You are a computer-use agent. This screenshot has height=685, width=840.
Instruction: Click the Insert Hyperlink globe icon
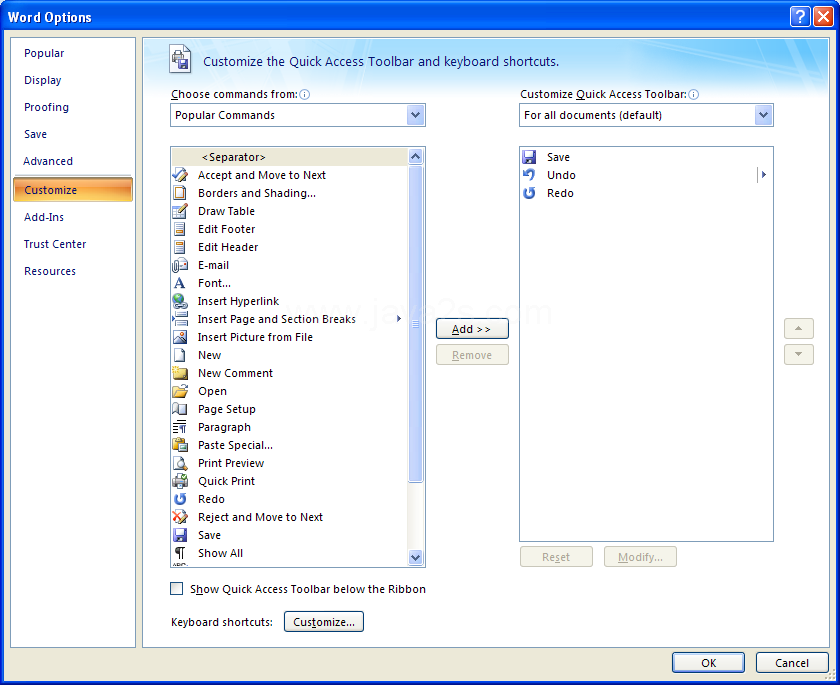(180, 301)
